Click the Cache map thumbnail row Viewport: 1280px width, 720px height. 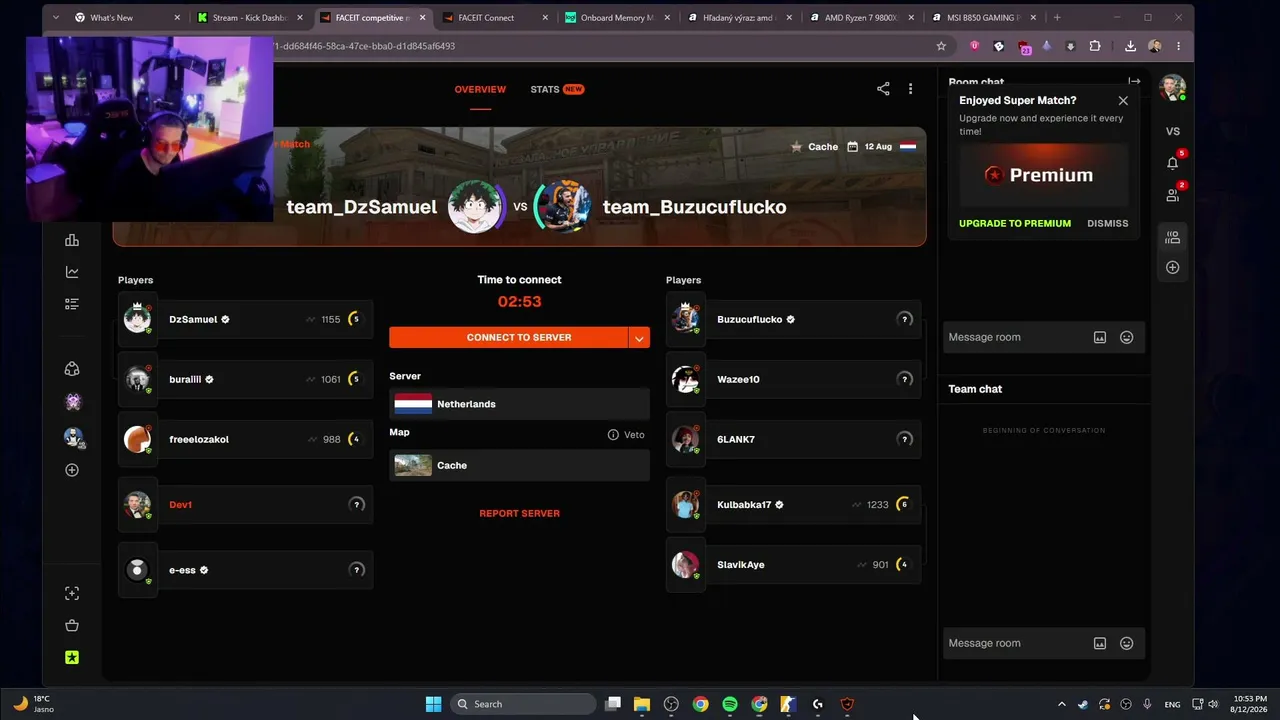pos(519,465)
